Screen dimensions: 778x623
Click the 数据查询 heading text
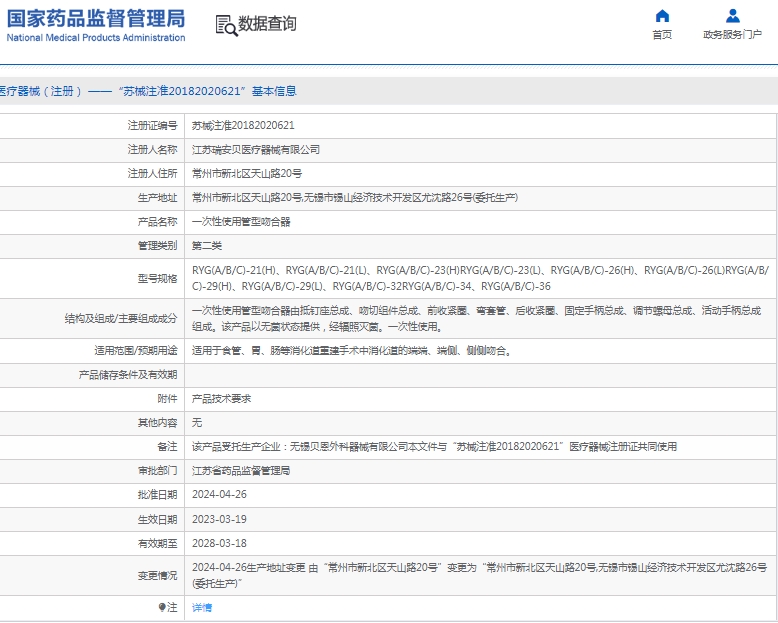[267, 23]
